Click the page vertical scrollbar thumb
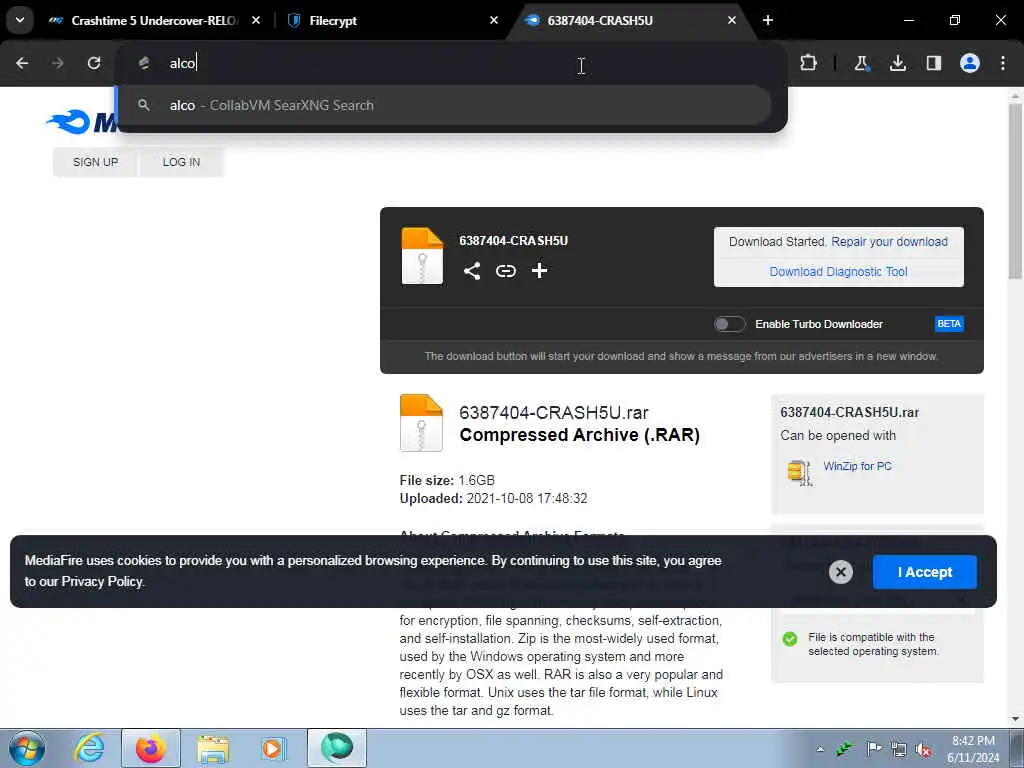Image resolution: width=1024 pixels, height=768 pixels. click(x=1015, y=191)
